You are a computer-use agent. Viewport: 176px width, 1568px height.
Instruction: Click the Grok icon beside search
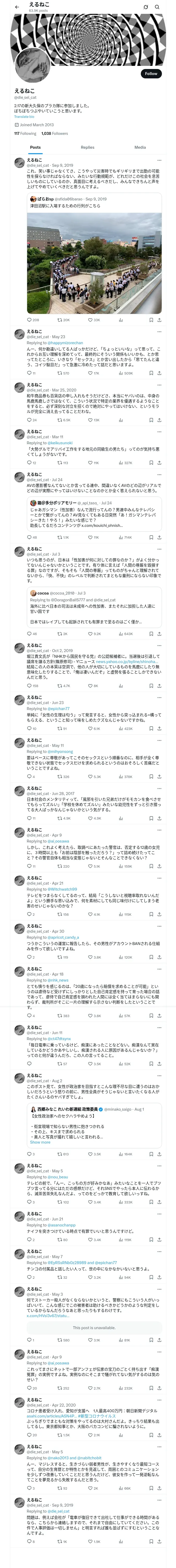(x=146, y=7)
